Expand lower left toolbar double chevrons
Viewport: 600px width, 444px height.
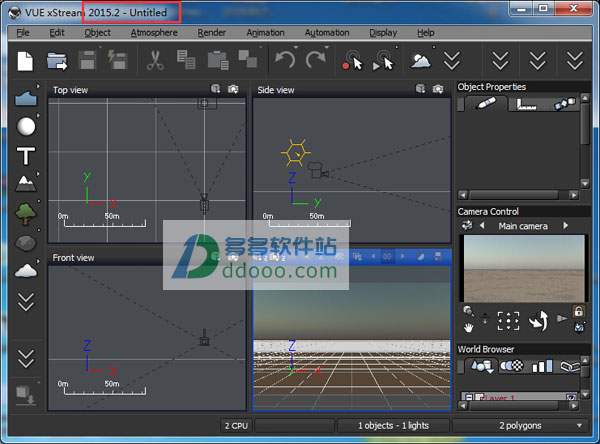(x=26, y=358)
